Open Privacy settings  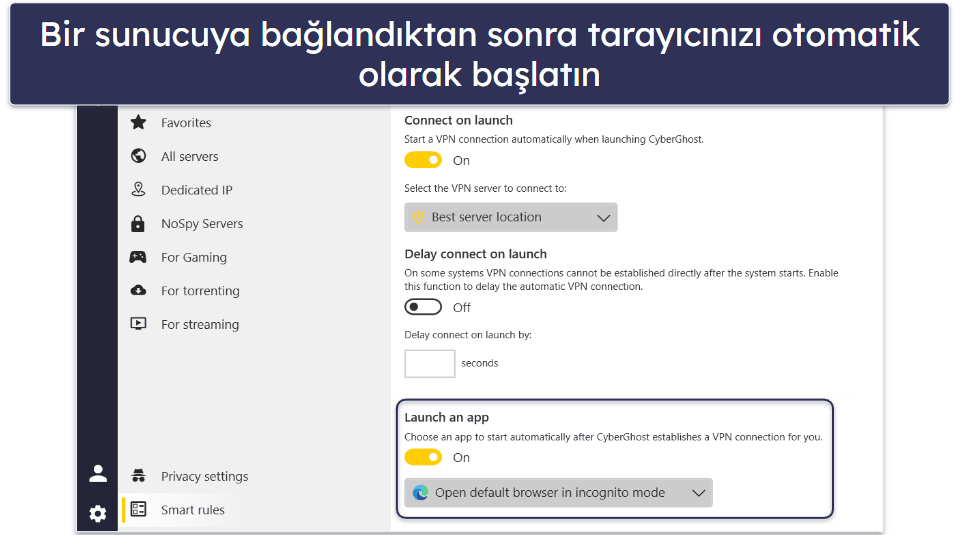205,477
